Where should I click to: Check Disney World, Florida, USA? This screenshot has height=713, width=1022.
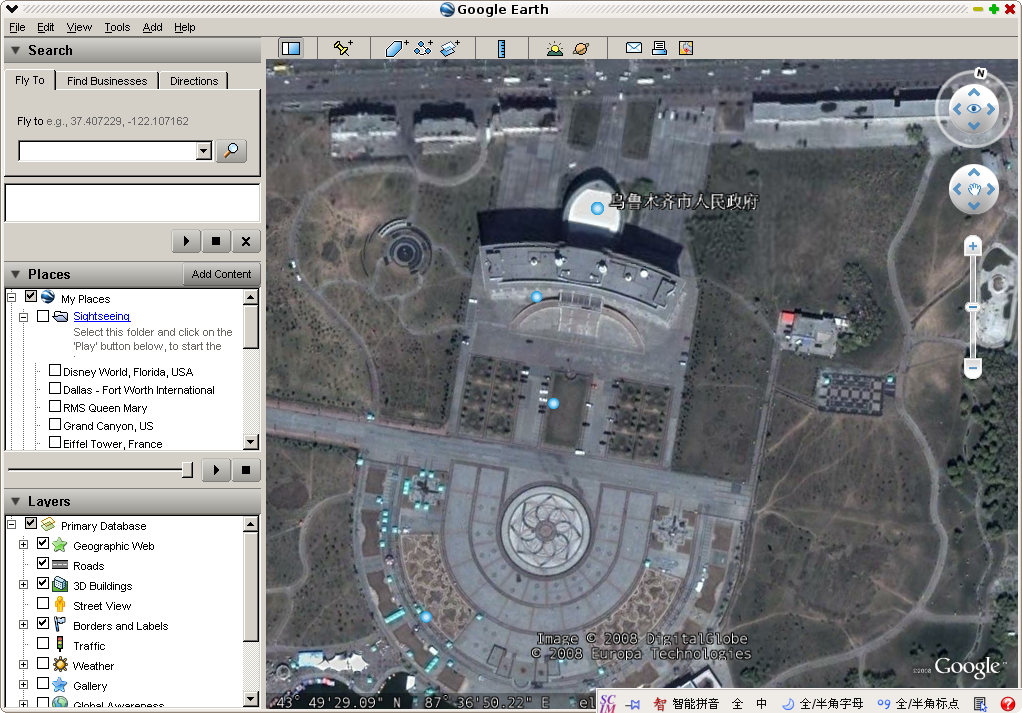pyautogui.click(x=55, y=370)
